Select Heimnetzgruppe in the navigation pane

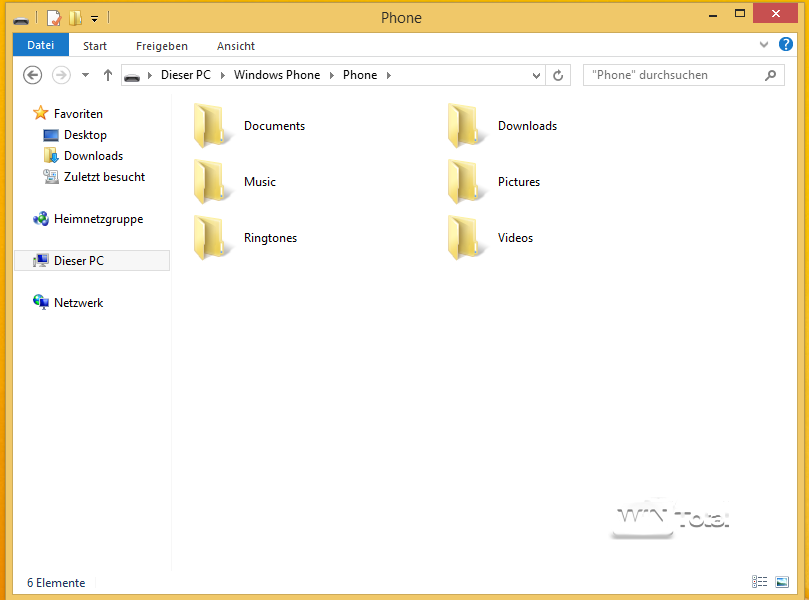[x=98, y=219]
